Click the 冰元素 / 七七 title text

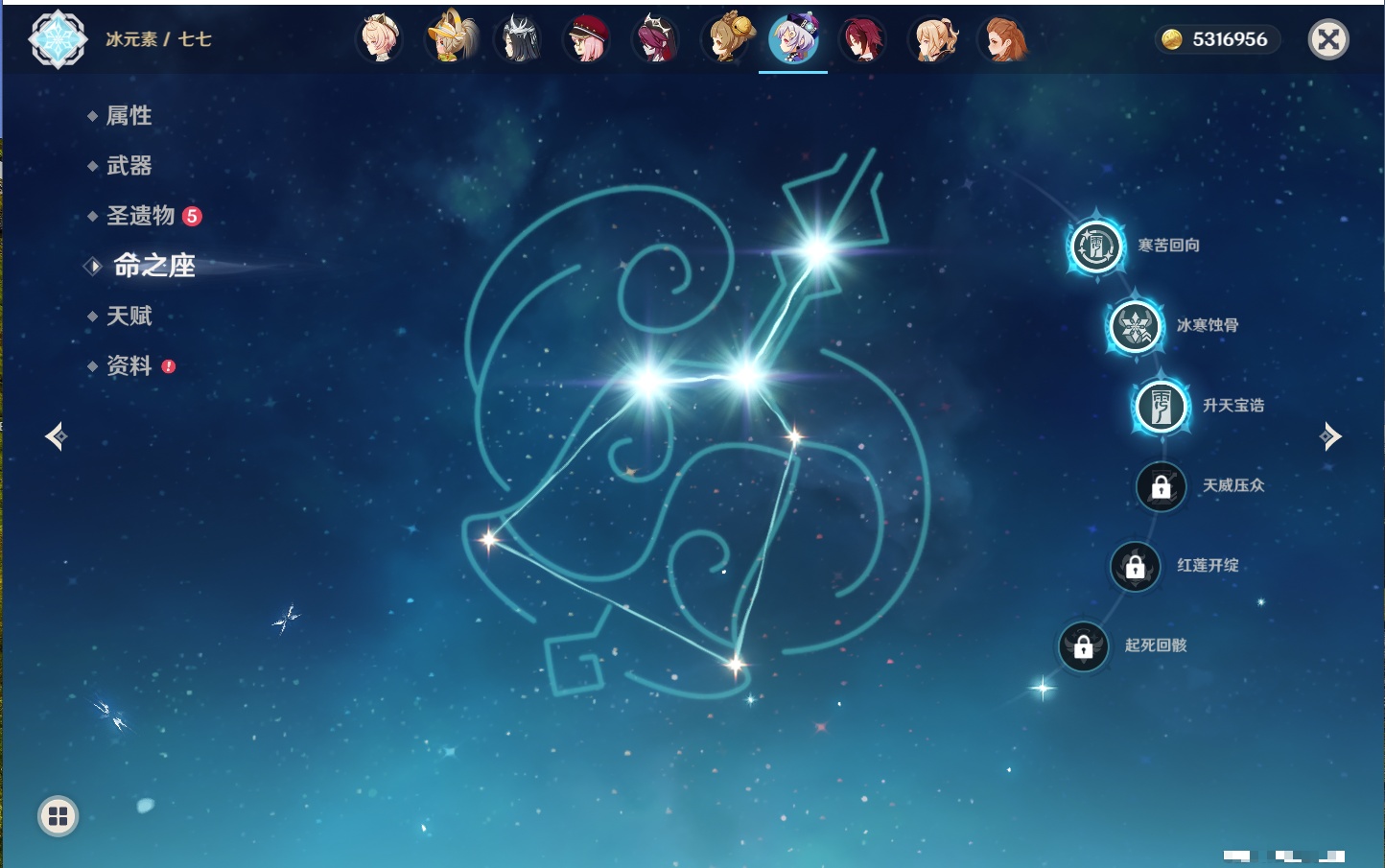click(158, 39)
